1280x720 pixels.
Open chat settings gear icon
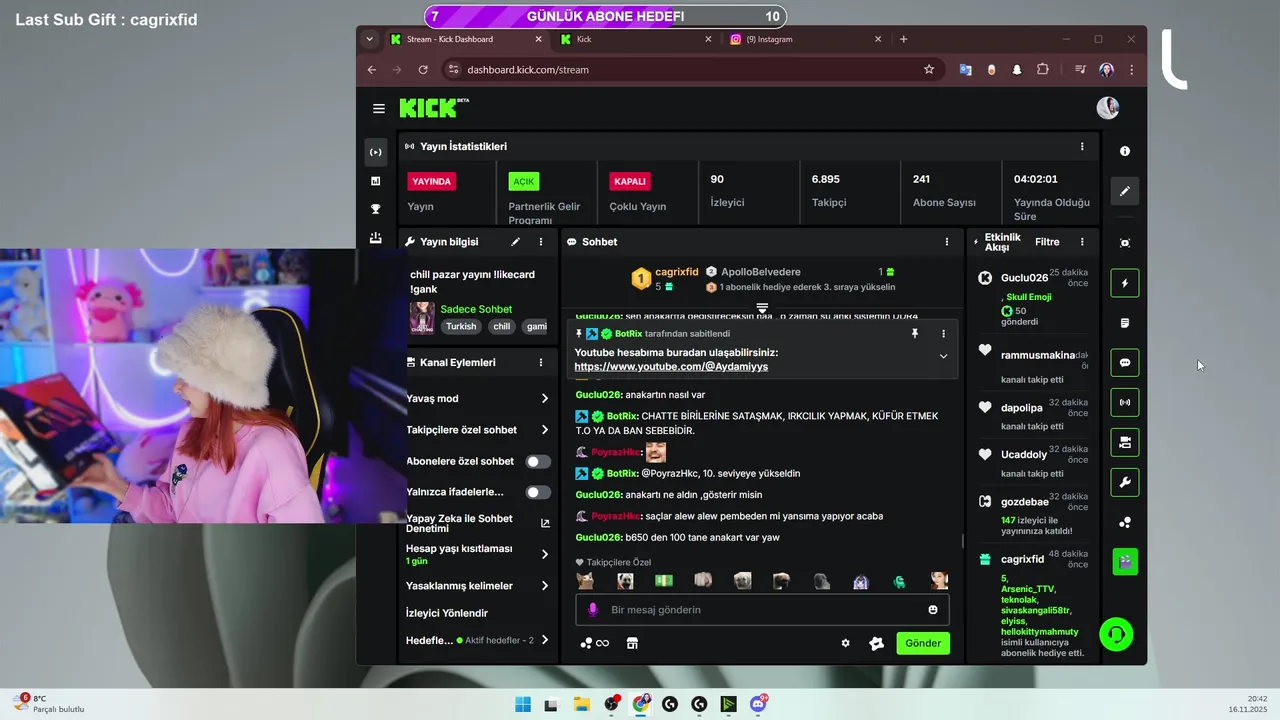click(x=845, y=643)
